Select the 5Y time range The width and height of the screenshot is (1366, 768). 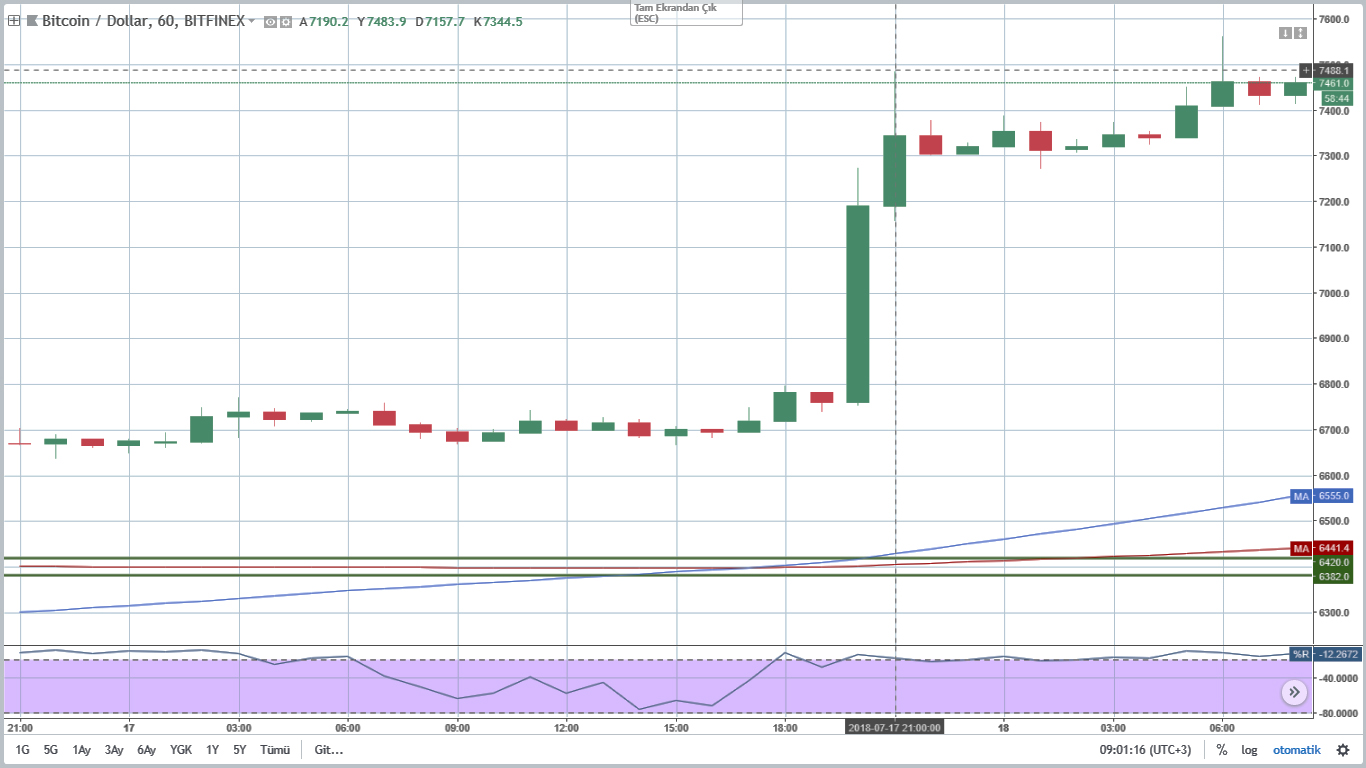coord(240,750)
